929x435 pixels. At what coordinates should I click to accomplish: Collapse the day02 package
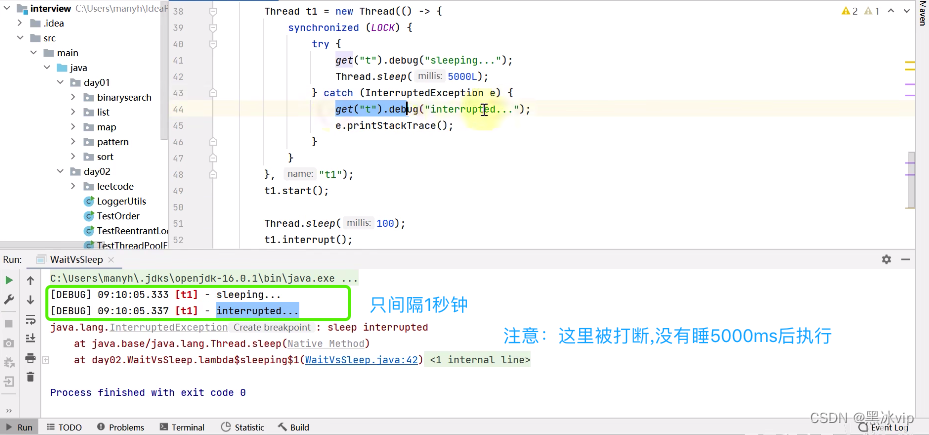click(x=60, y=172)
